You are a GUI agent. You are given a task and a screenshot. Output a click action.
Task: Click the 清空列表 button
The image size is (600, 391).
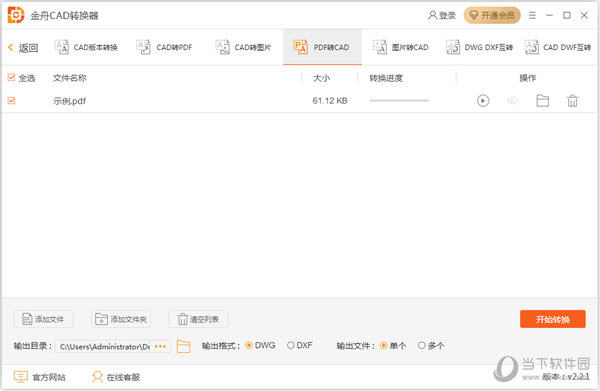point(198,319)
